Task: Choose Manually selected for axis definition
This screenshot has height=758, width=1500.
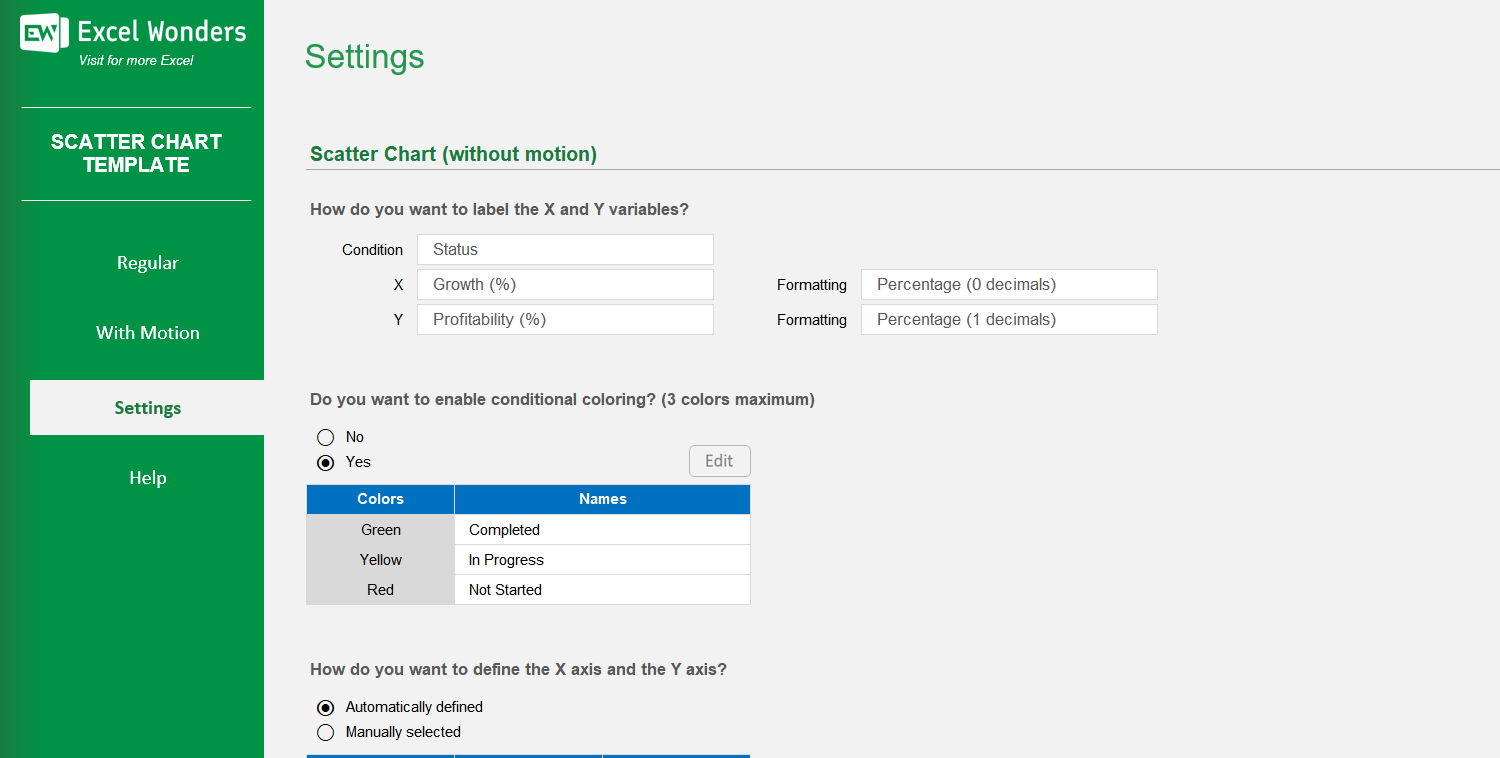Action: click(326, 732)
